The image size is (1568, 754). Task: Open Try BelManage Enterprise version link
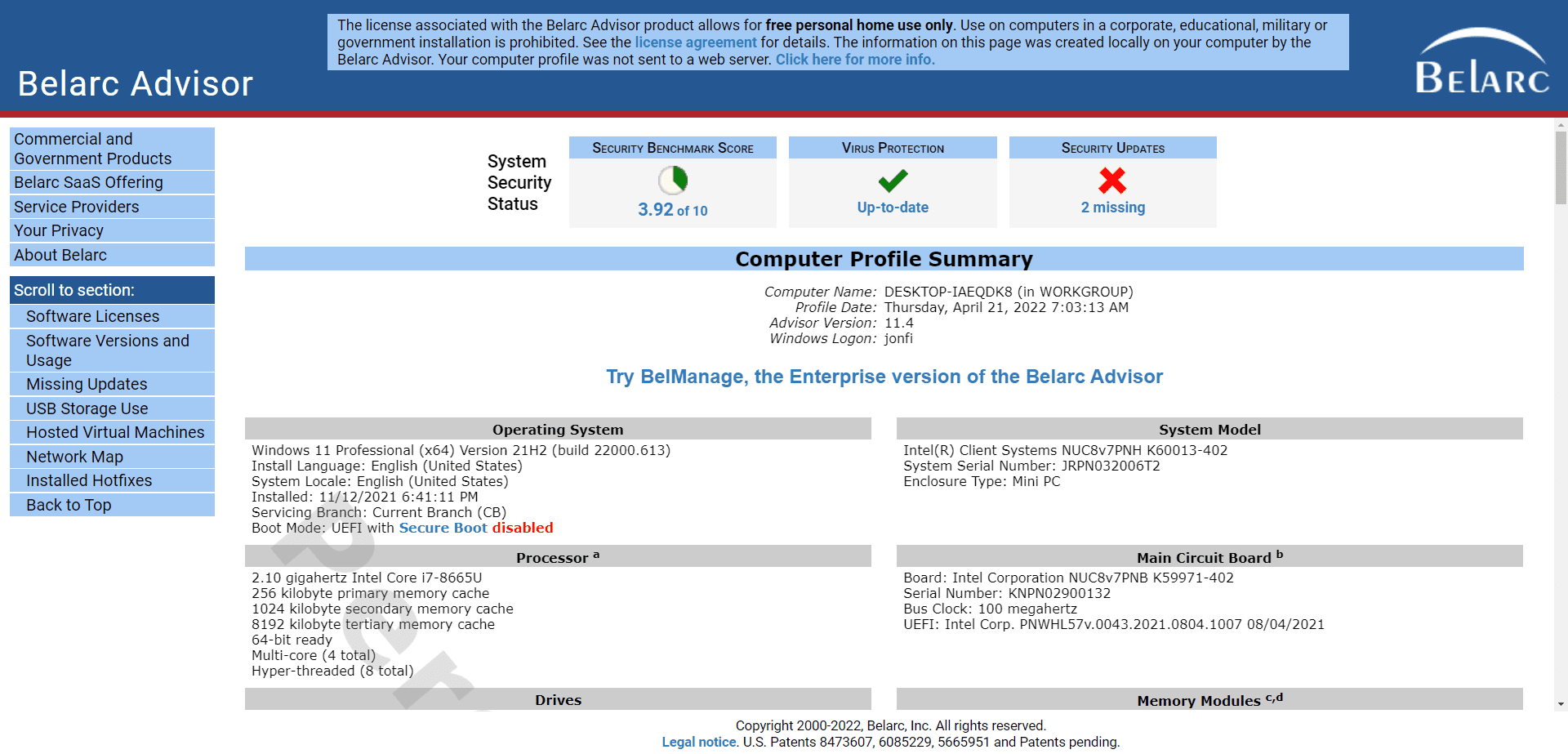click(884, 377)
